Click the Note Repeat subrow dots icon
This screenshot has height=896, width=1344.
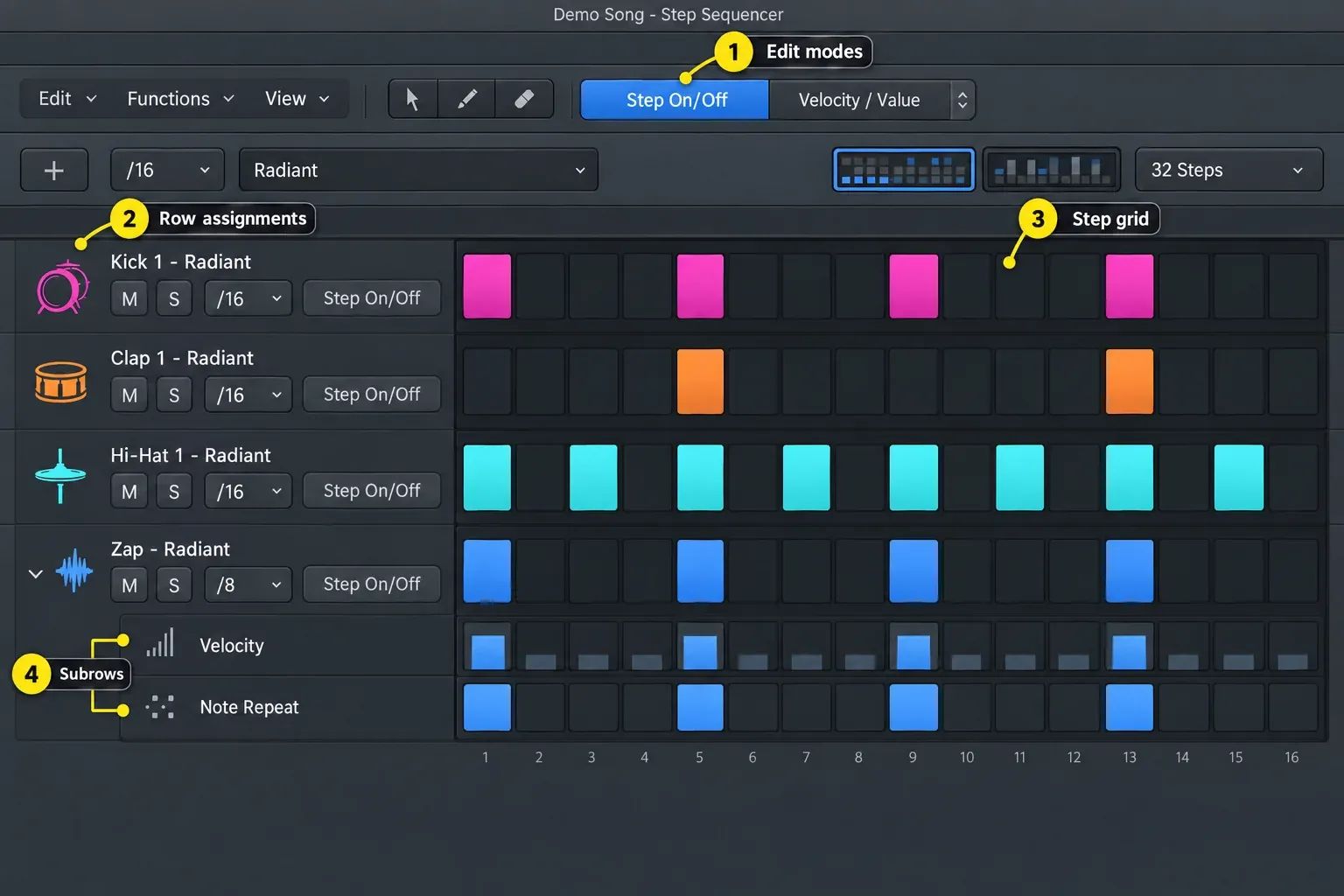click(160, 706)
